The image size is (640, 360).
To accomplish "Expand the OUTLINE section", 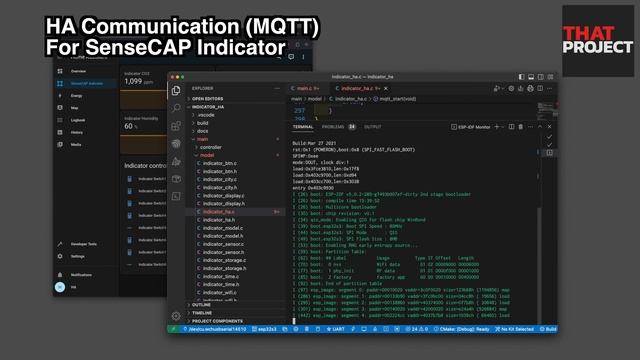I will click(236, 305).
